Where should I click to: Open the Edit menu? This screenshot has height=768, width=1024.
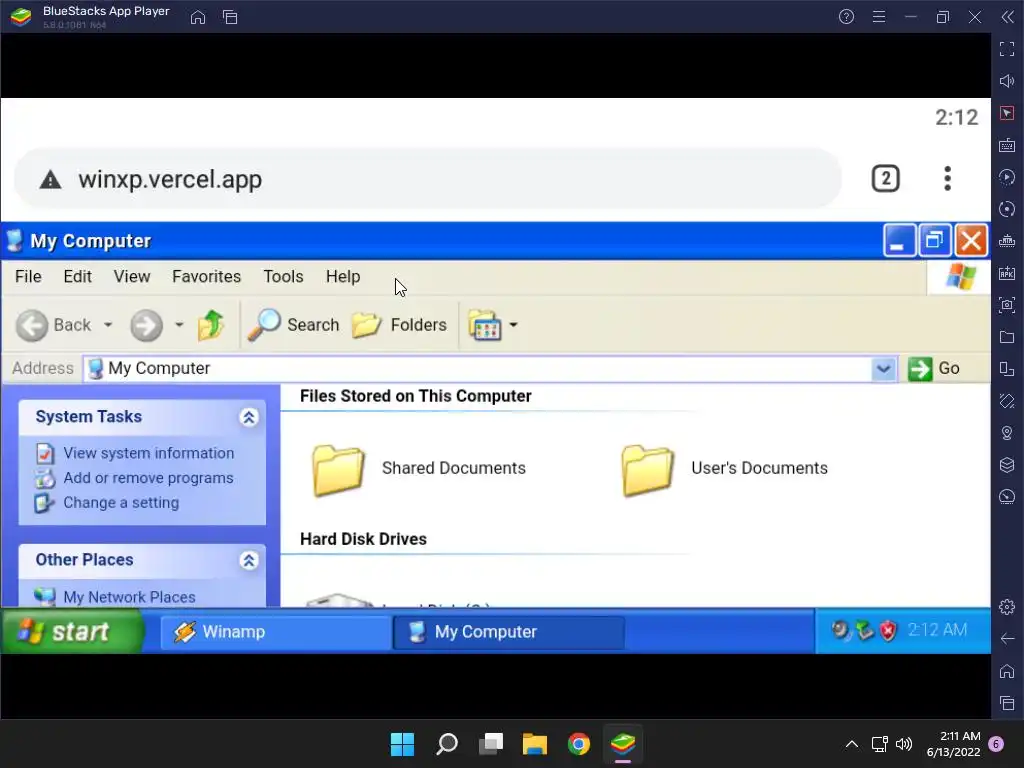77,276
